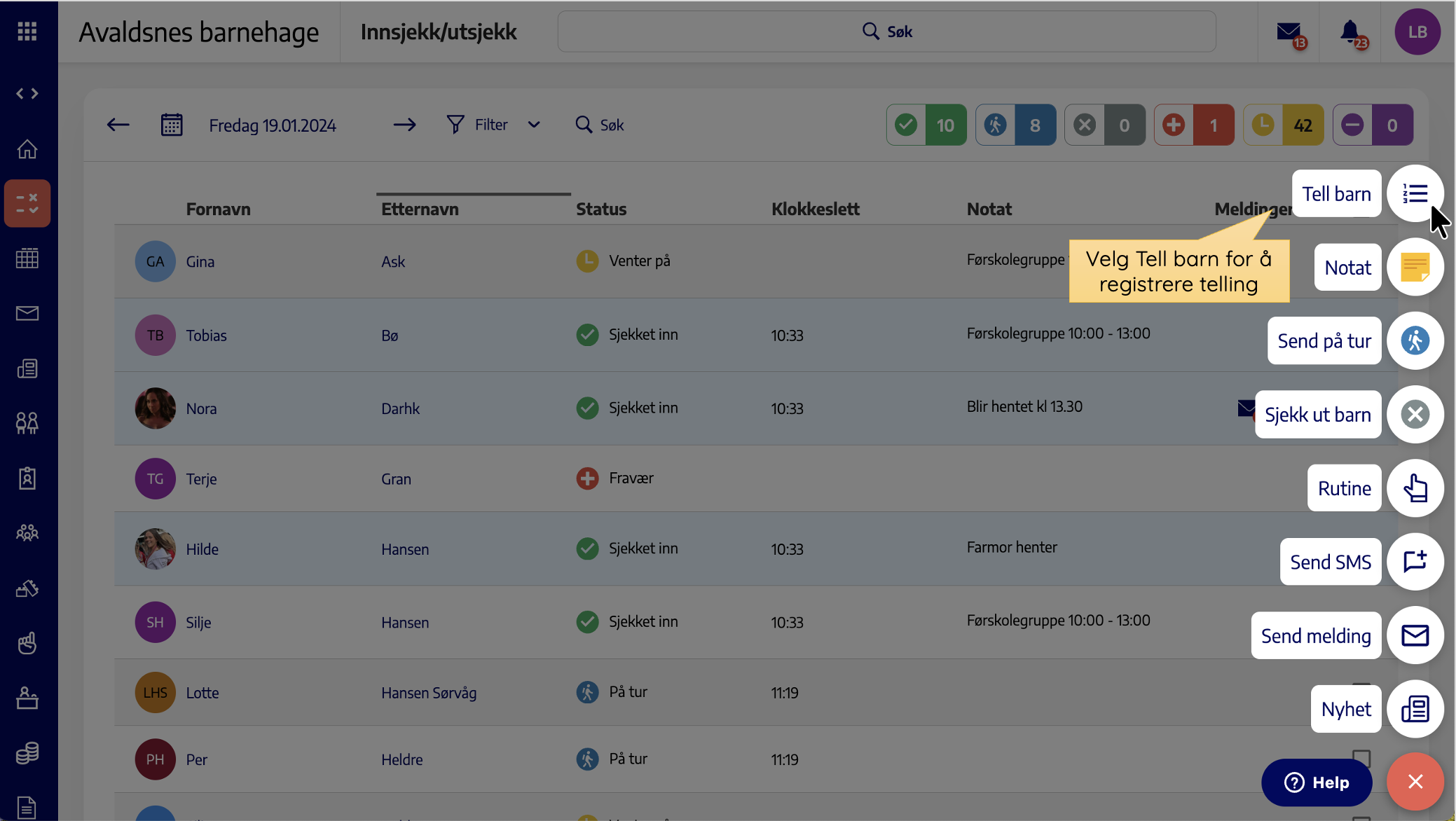The height and width of the screenshot is (821, 1456).
Task: Click the Notat label button
Action: click(x=1347, y=268)
